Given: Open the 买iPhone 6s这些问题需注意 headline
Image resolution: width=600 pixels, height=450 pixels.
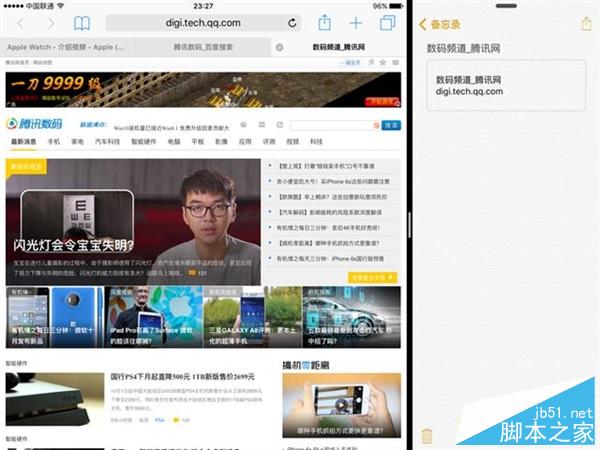Looking at the screenshot, I should coord(333,181).
